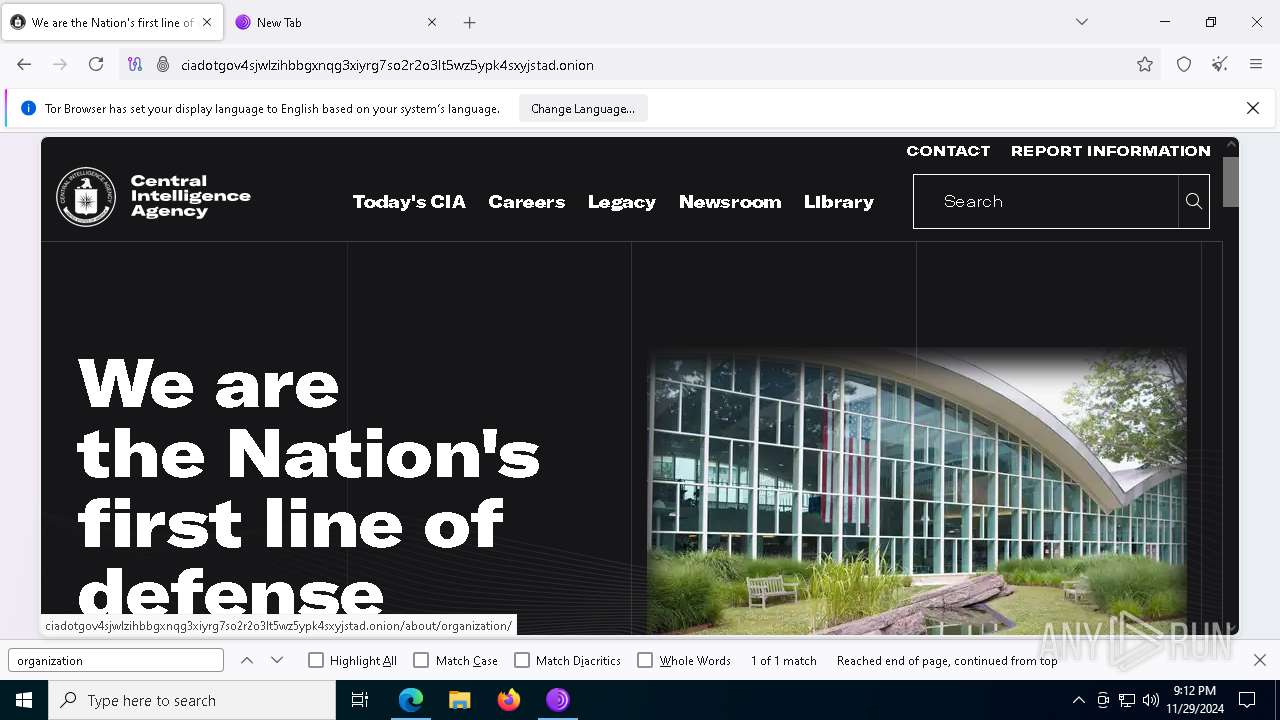Open the Tor circuit display icon
The height and width of the screenshot is (720, 1280).
click(135, 64)
